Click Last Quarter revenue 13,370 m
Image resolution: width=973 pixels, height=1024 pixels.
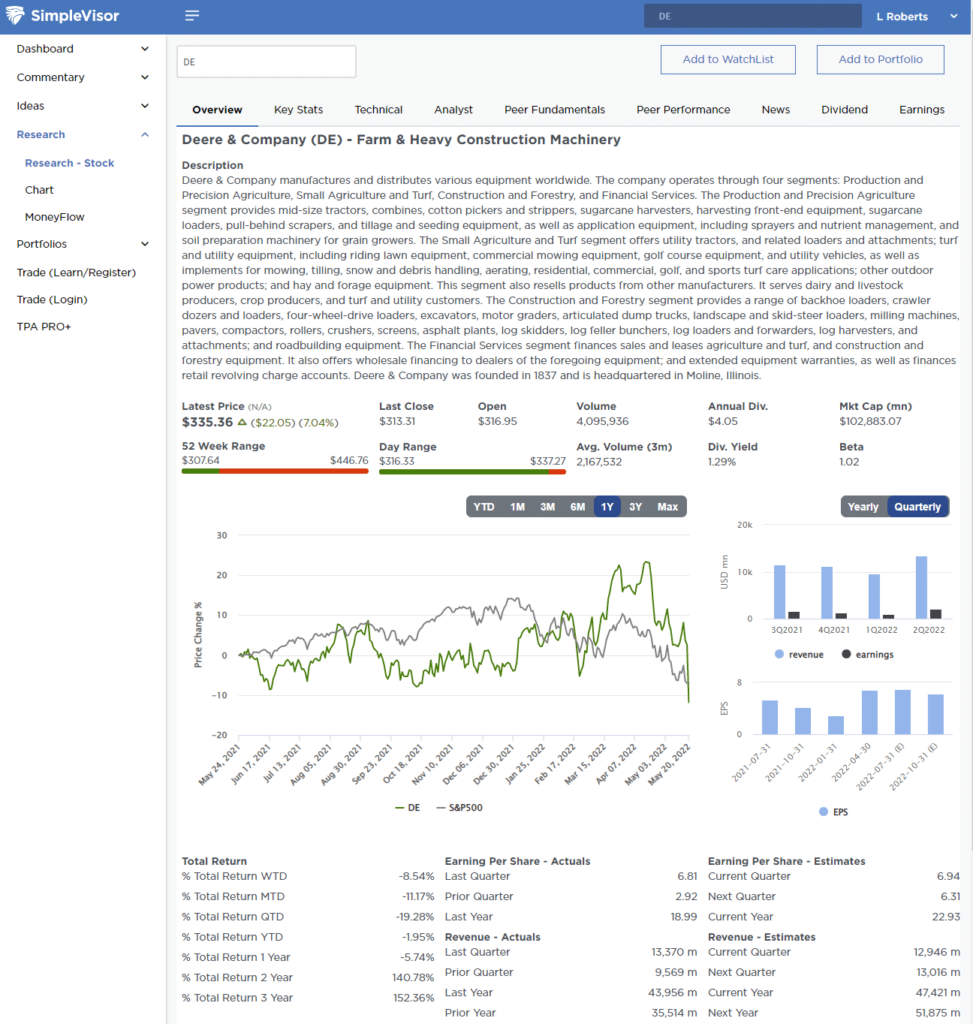675,952
